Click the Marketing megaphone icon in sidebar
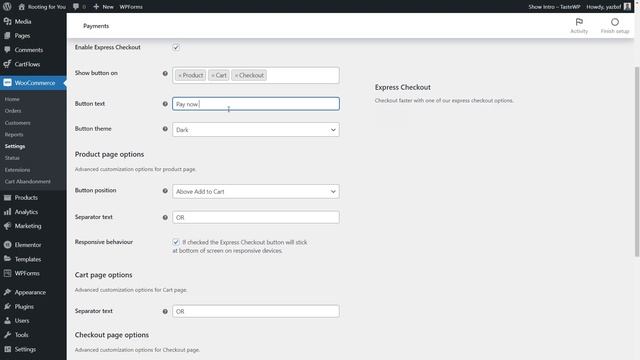Screen dimensions: 640x360 click(x=7, y=226)
